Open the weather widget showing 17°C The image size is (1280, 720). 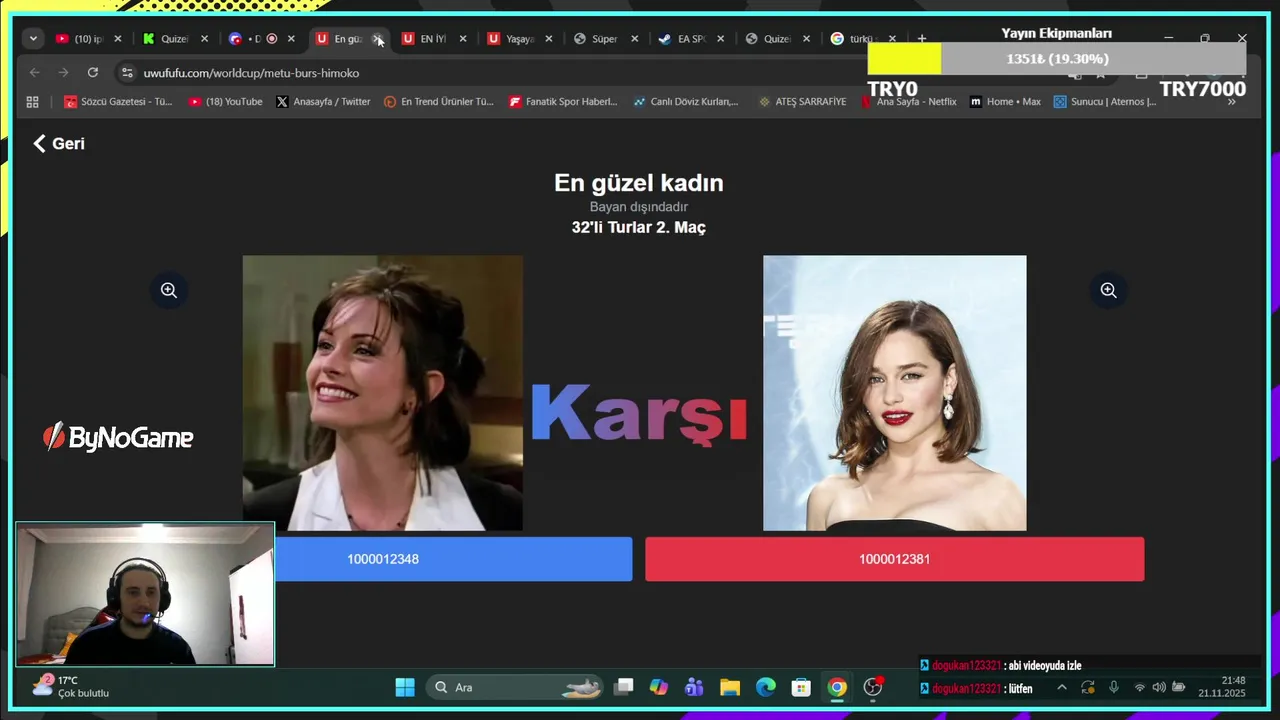[72, 686]
